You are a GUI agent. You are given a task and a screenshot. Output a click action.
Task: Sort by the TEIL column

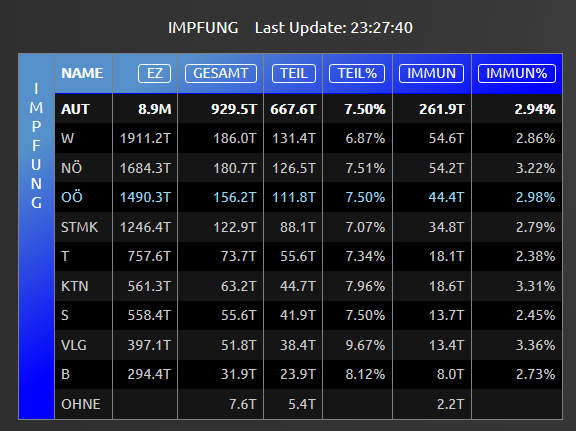pyautogui.click(x=294, y=73)
